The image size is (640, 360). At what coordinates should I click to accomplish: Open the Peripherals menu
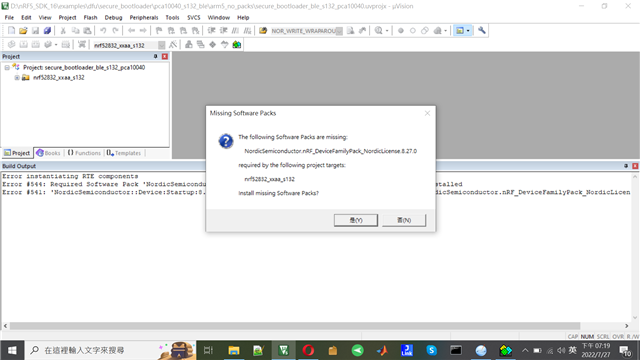[x=144, y=18]
